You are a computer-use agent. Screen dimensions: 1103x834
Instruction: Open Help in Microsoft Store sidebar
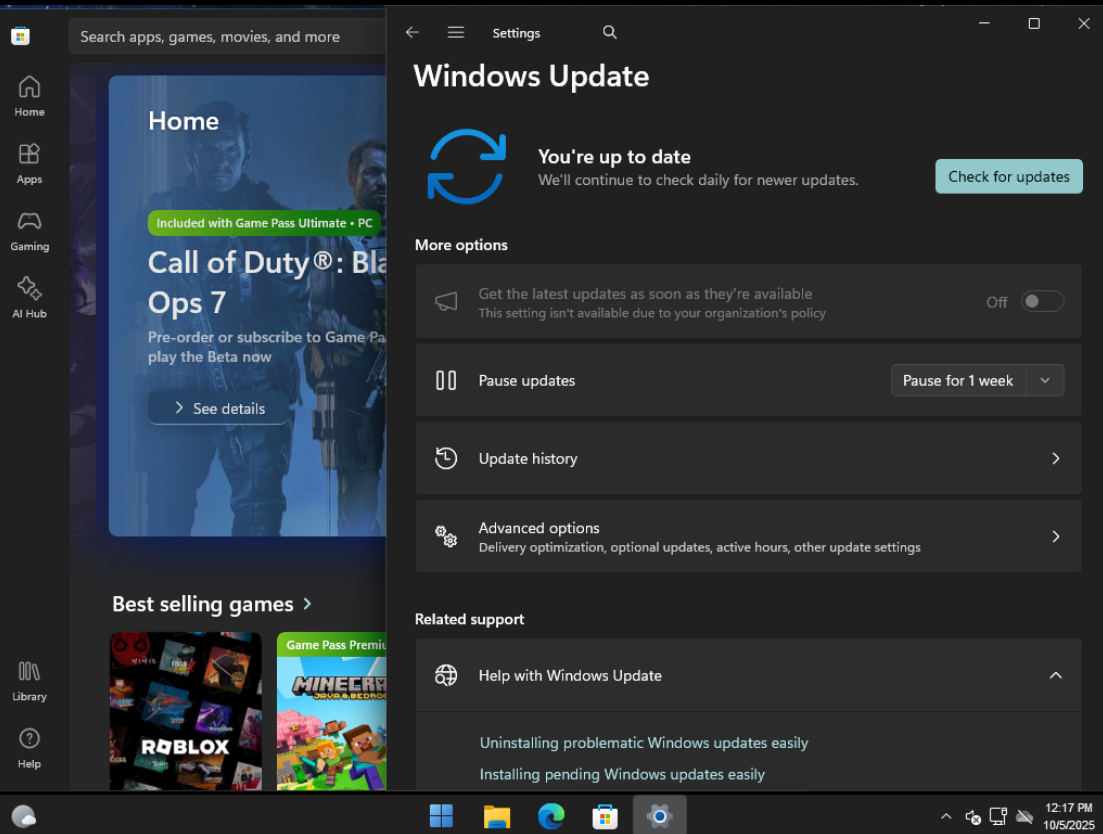pyautogui.click(x=30, y=748)
